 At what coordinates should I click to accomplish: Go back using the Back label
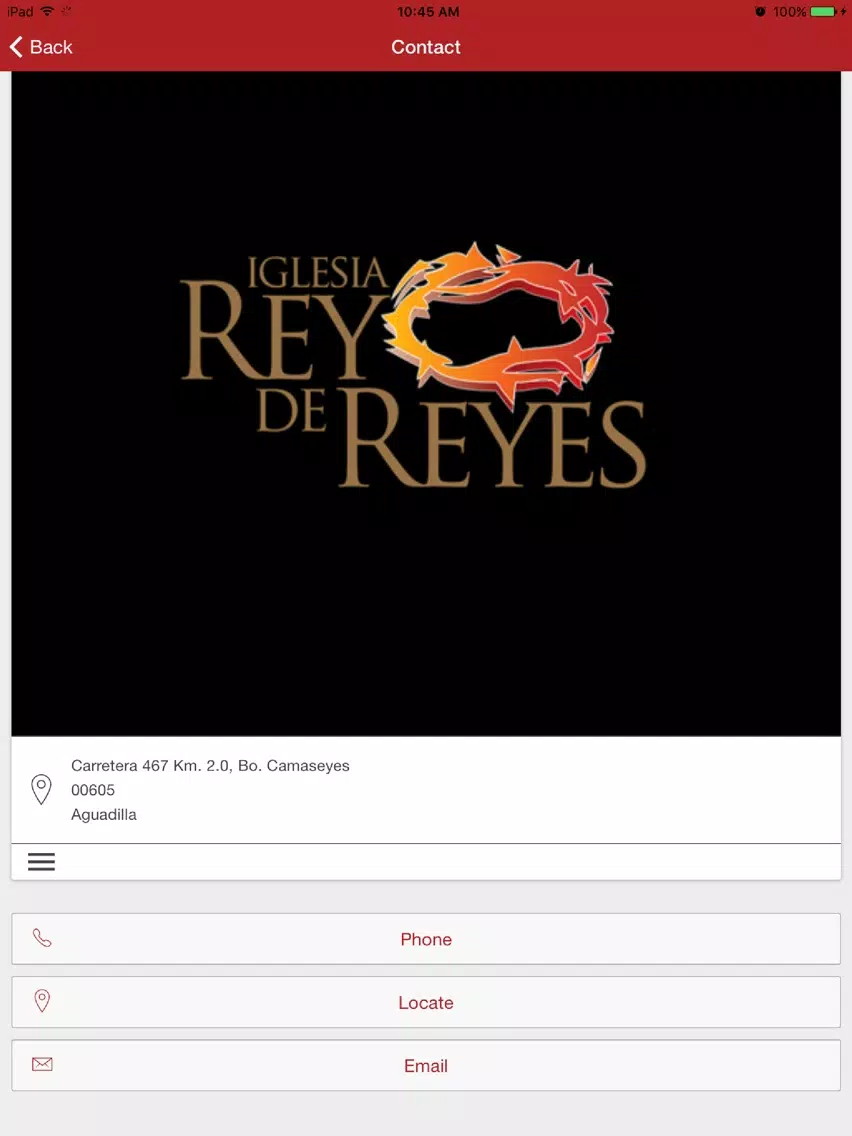pyautogui.click(x=51, y=47)
